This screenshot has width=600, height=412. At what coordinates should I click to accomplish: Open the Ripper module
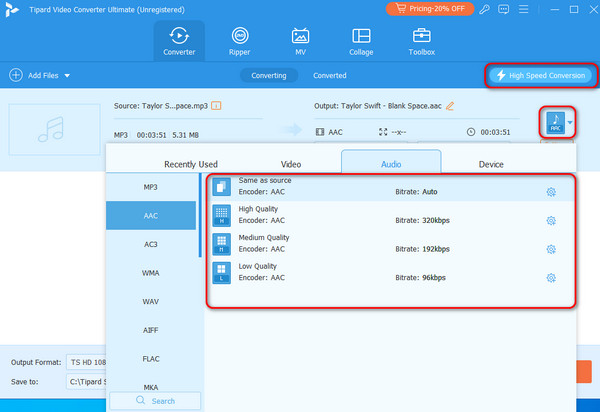240,41
